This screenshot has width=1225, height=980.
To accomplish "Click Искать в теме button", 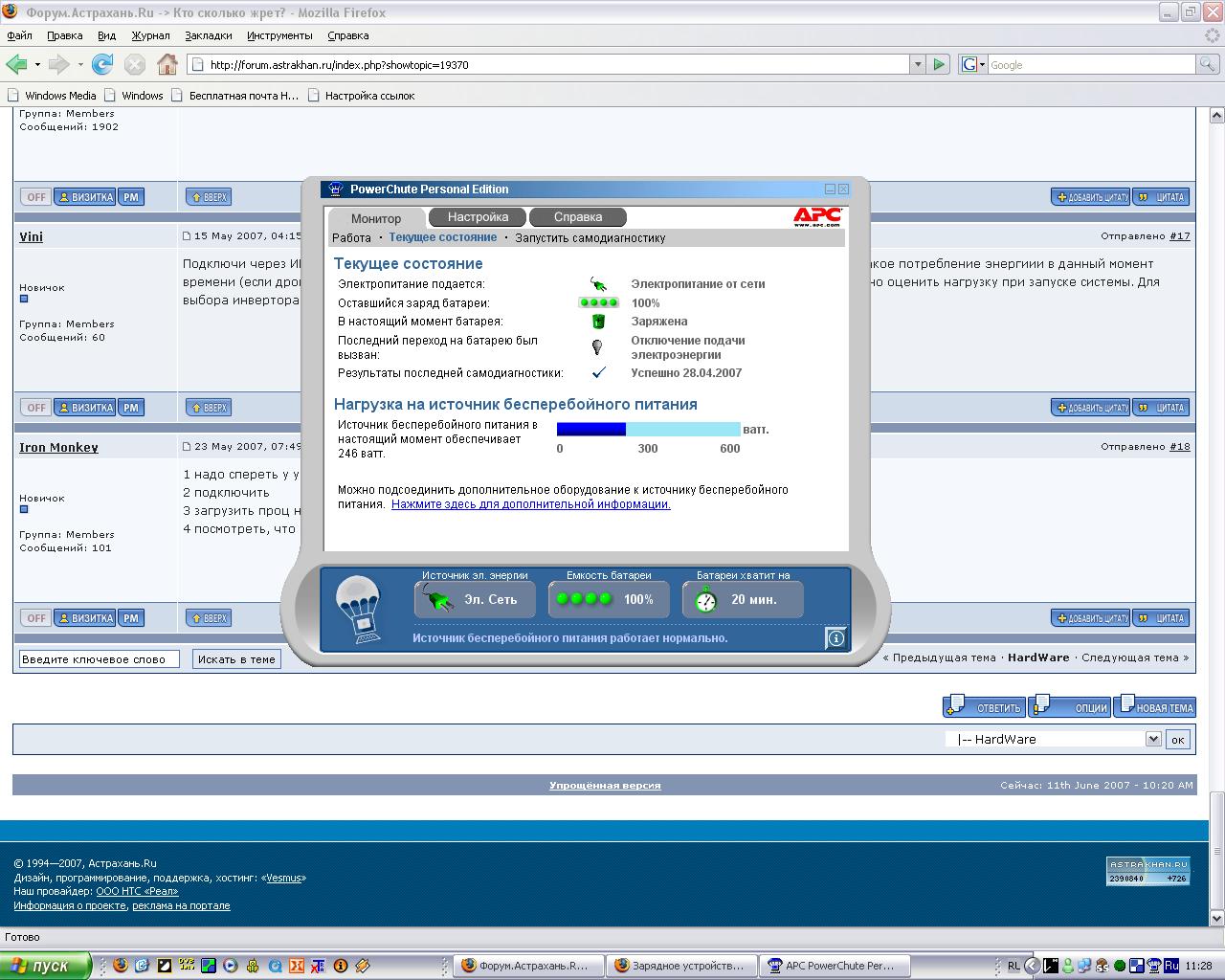I will coord(236,658).
